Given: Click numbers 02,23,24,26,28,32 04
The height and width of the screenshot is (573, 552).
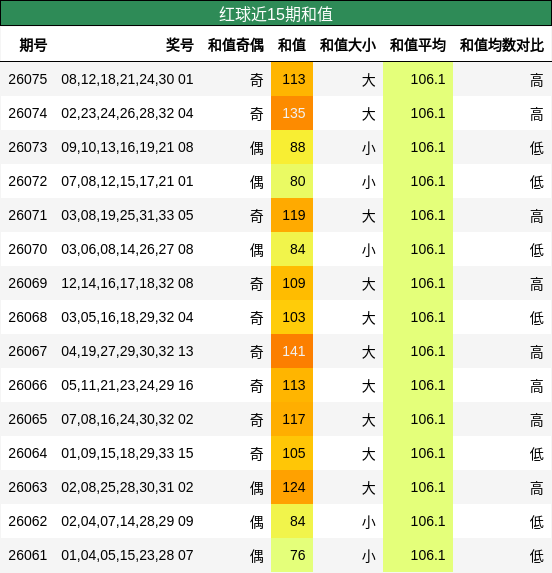Looking at the screenshot, I should [x=127, y=113].
